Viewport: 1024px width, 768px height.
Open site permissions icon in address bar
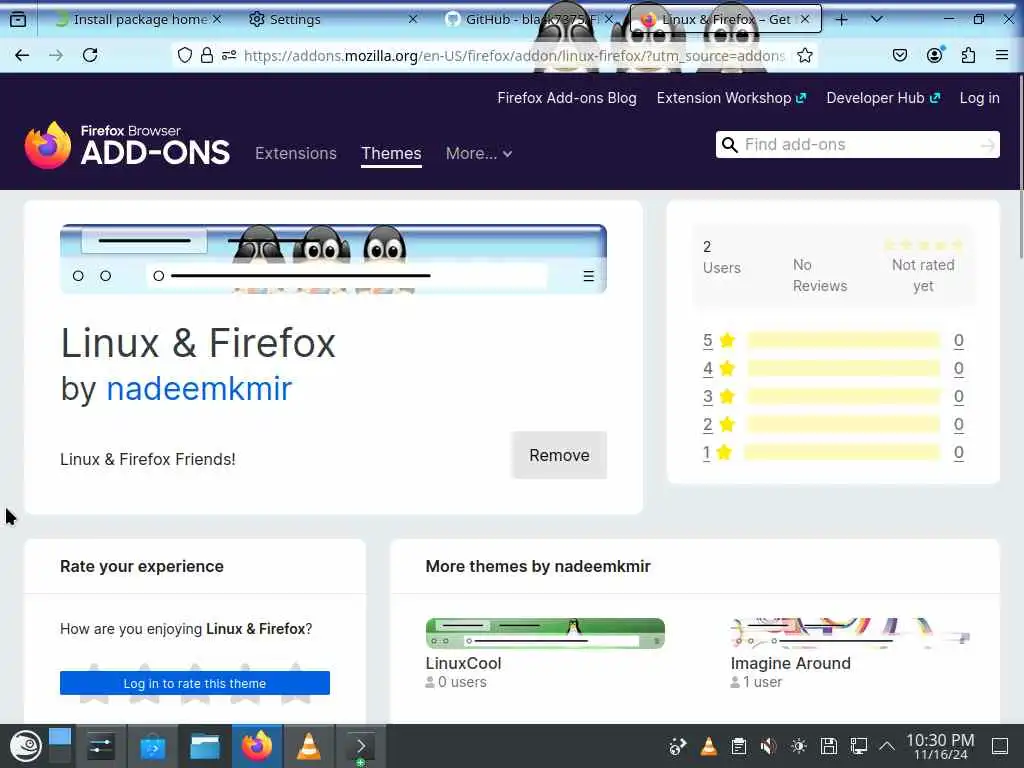point(229,56)
